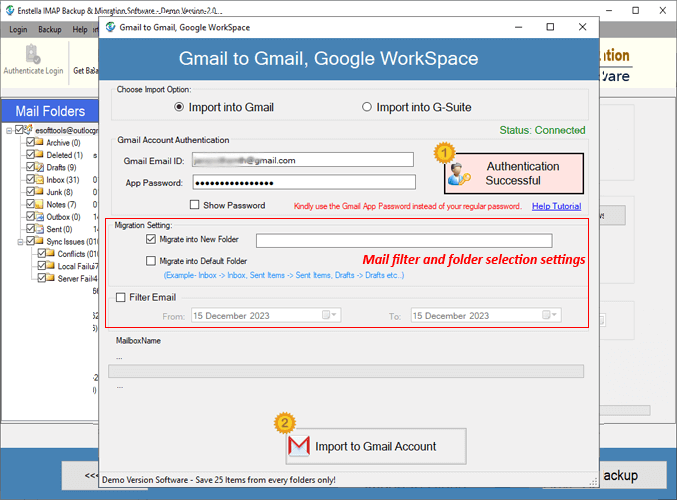Click the Sent folder icon
677x500 pixels.
point(39,229)
